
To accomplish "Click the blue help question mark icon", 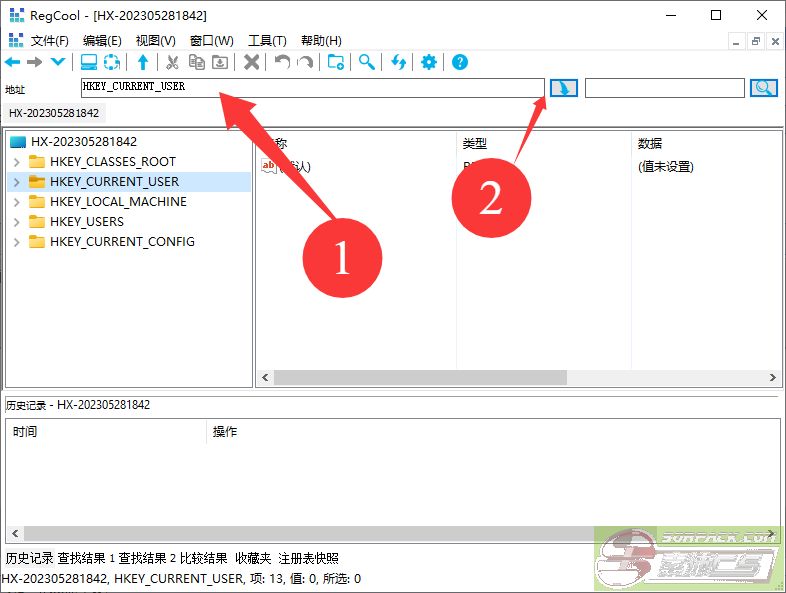I will 460,62.
